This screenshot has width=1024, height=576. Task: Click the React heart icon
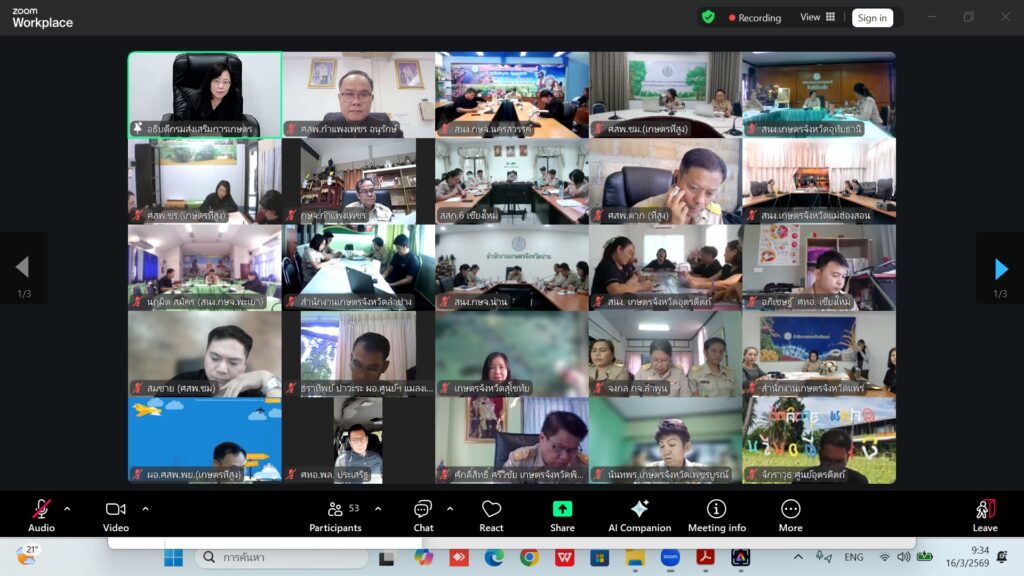491,514
